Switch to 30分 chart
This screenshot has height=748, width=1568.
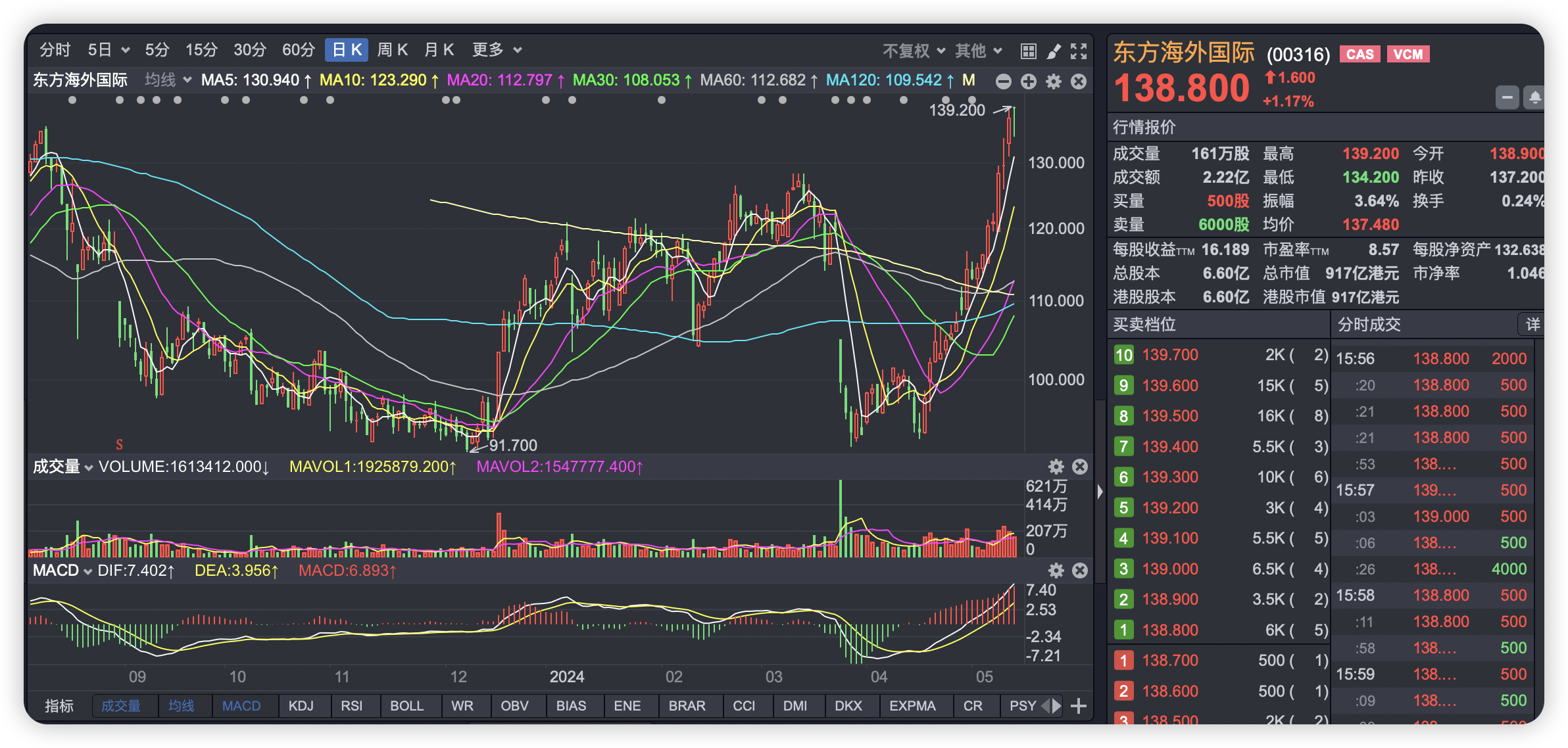[x=250, y=50]
